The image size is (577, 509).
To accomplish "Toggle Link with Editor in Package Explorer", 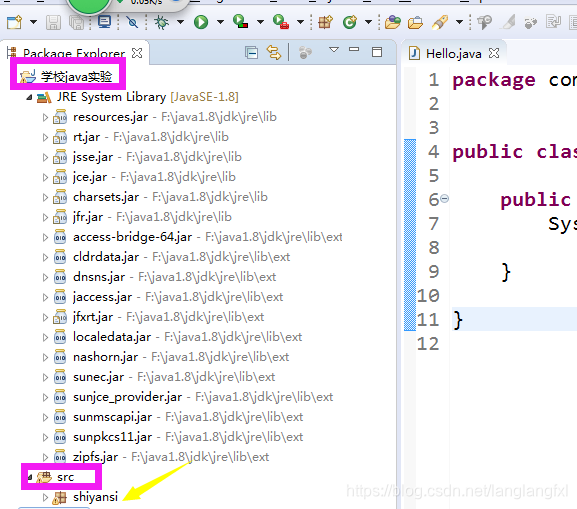I will (x=274, y=53).
